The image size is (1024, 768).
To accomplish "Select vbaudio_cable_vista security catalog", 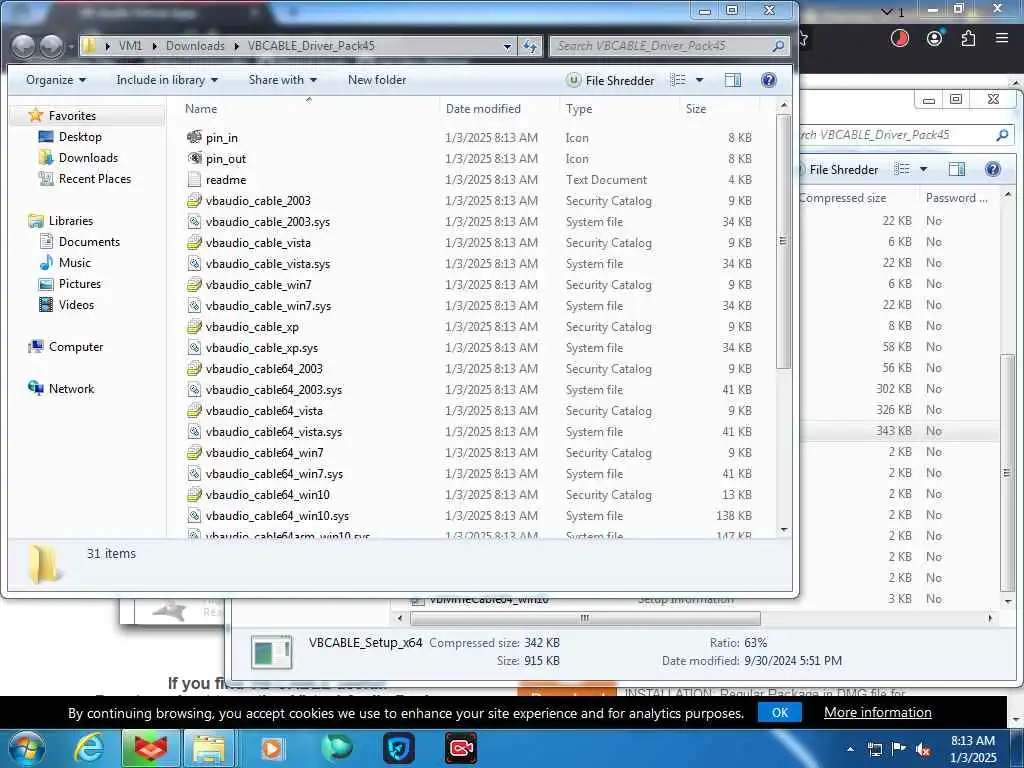I will pos(258,242).
